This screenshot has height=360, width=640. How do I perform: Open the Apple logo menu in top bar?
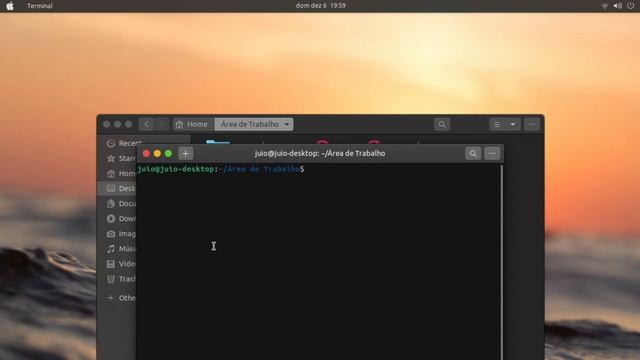[10, 6]
